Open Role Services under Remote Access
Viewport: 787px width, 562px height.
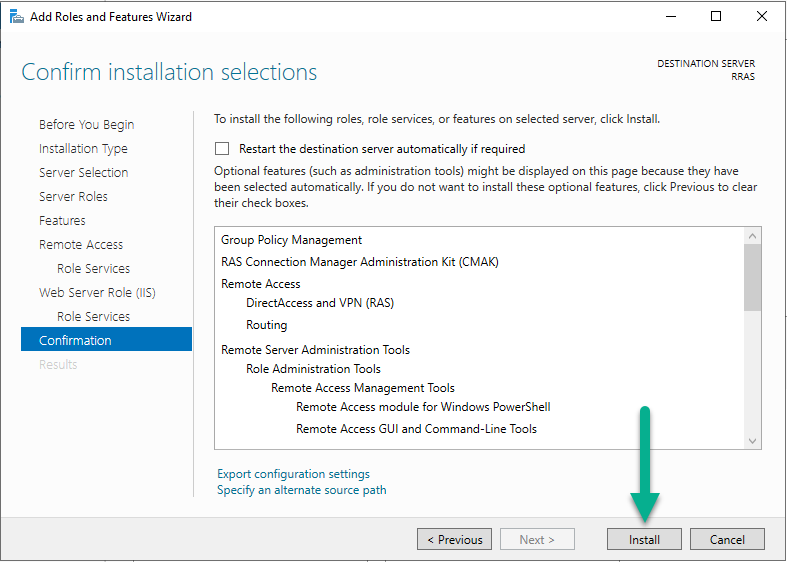(x=93, y=268)
